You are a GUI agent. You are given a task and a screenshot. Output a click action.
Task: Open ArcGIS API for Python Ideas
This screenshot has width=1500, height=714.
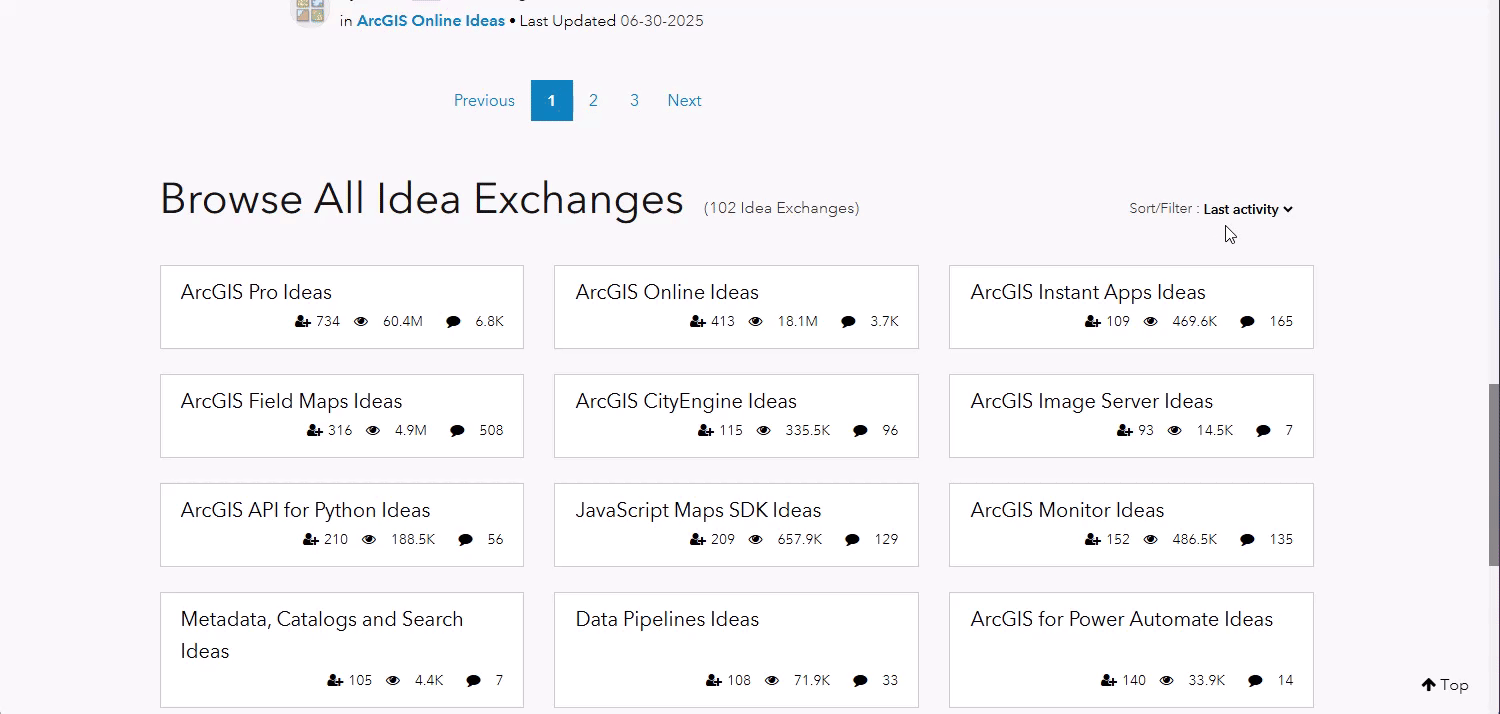(x=305, y=510)
